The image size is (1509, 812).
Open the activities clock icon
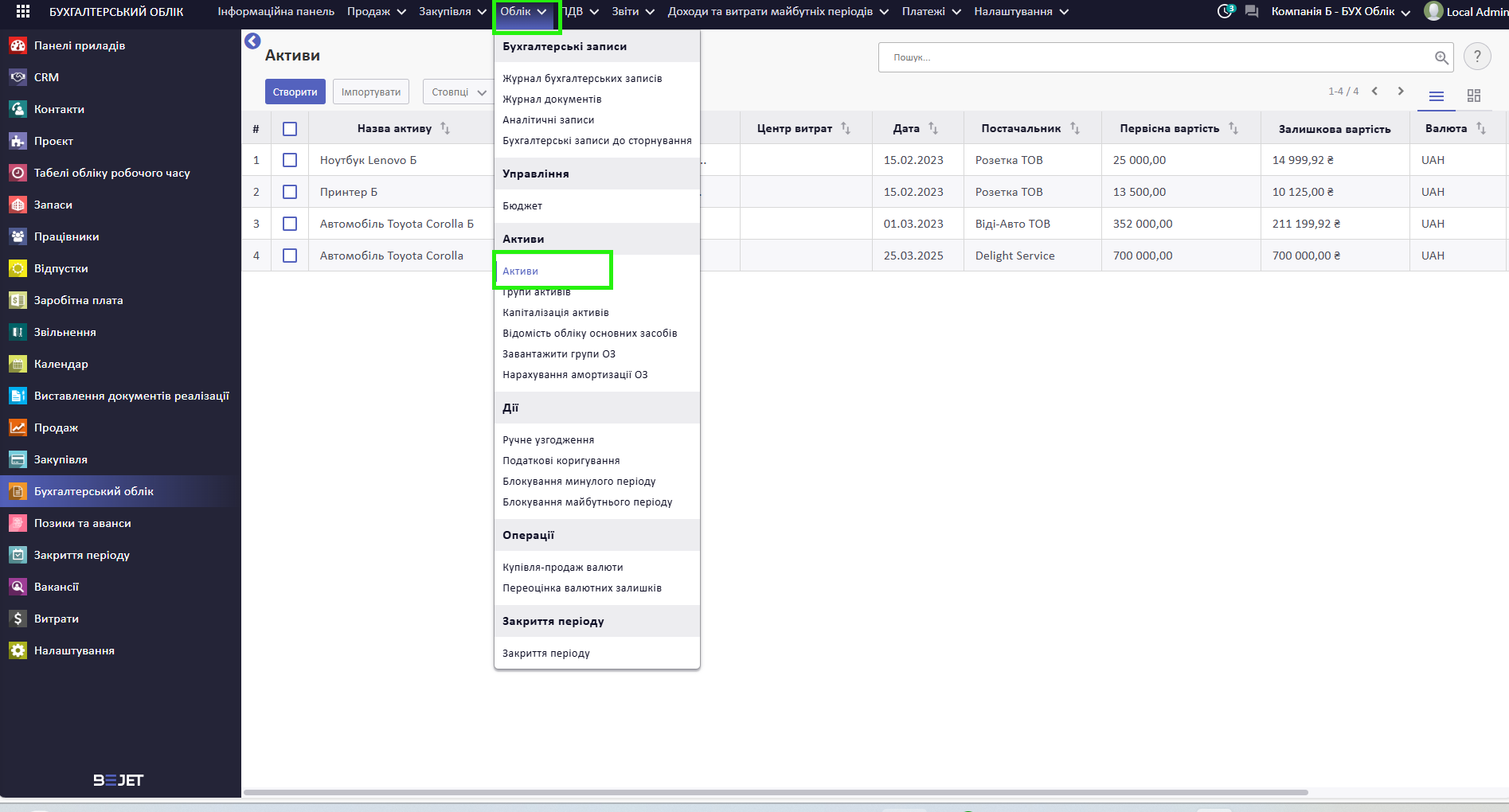coord(1226,11)
